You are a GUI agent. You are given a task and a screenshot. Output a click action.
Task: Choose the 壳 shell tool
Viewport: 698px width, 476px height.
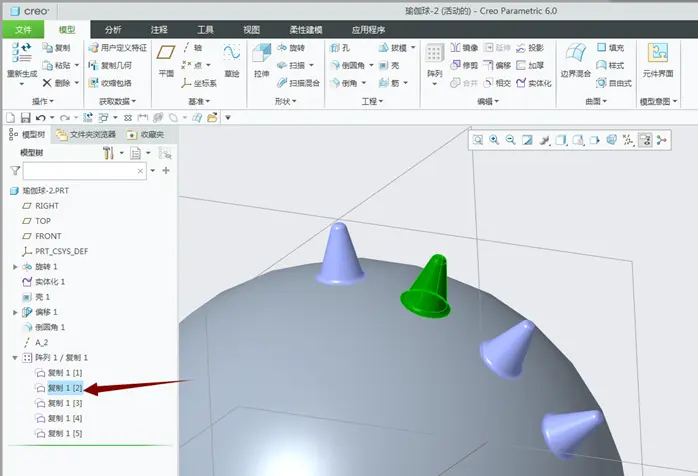[x=389, y=65]
